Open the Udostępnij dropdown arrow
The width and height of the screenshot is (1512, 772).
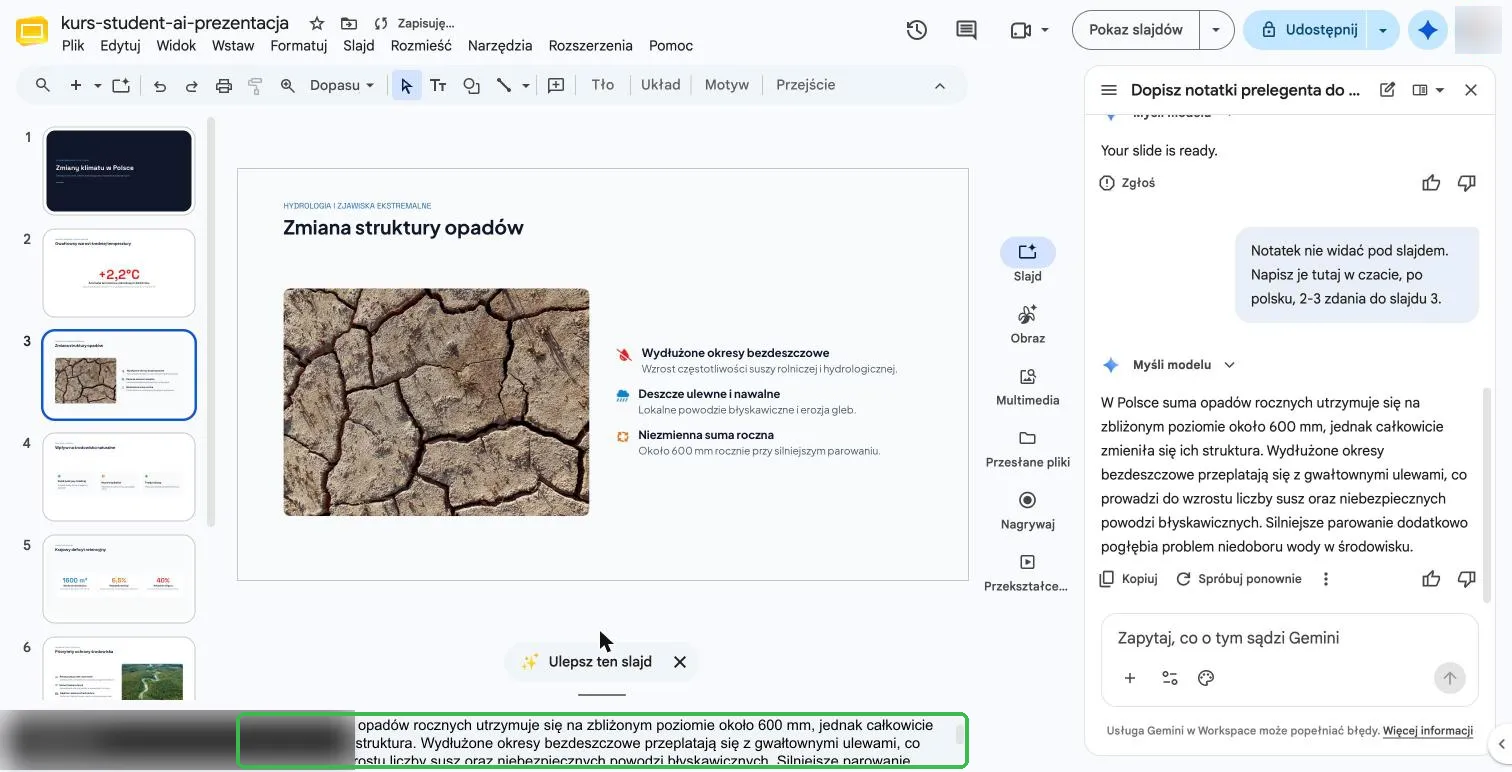coord(1383,30)
